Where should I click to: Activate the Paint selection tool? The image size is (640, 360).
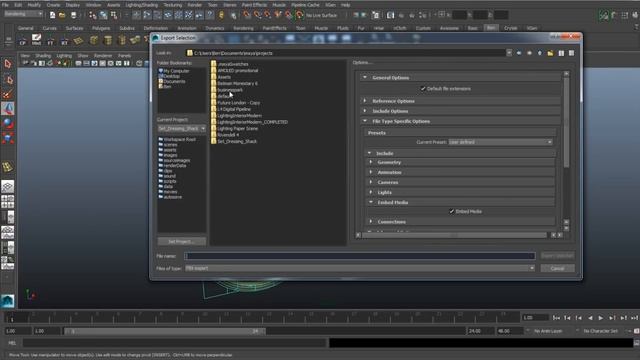(8, 94)
